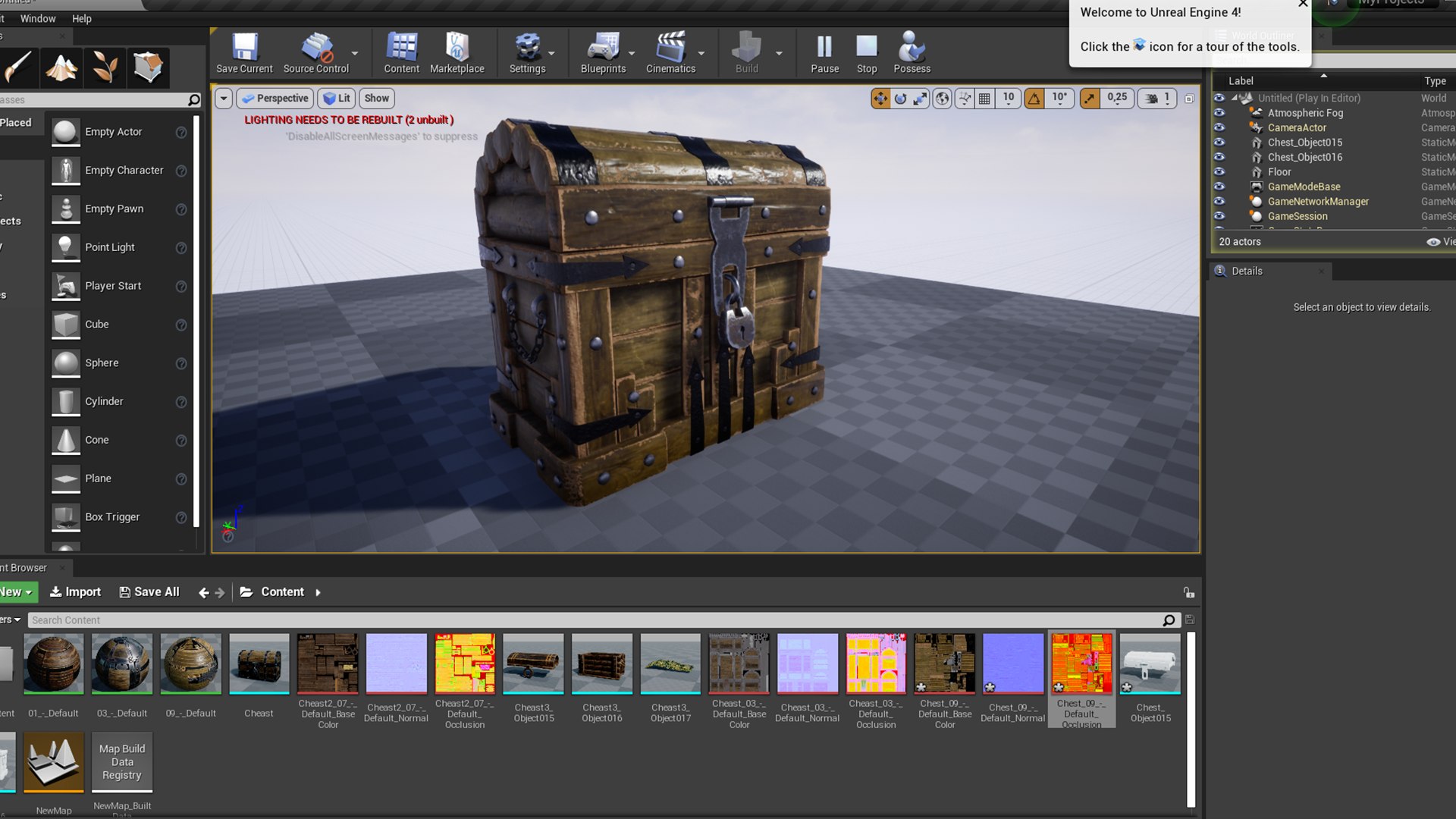This screenshot has width=1456, height=819.
Task: Open viewport options dropdown arrow
Action: pyautogui.click(x=224, y=98)
